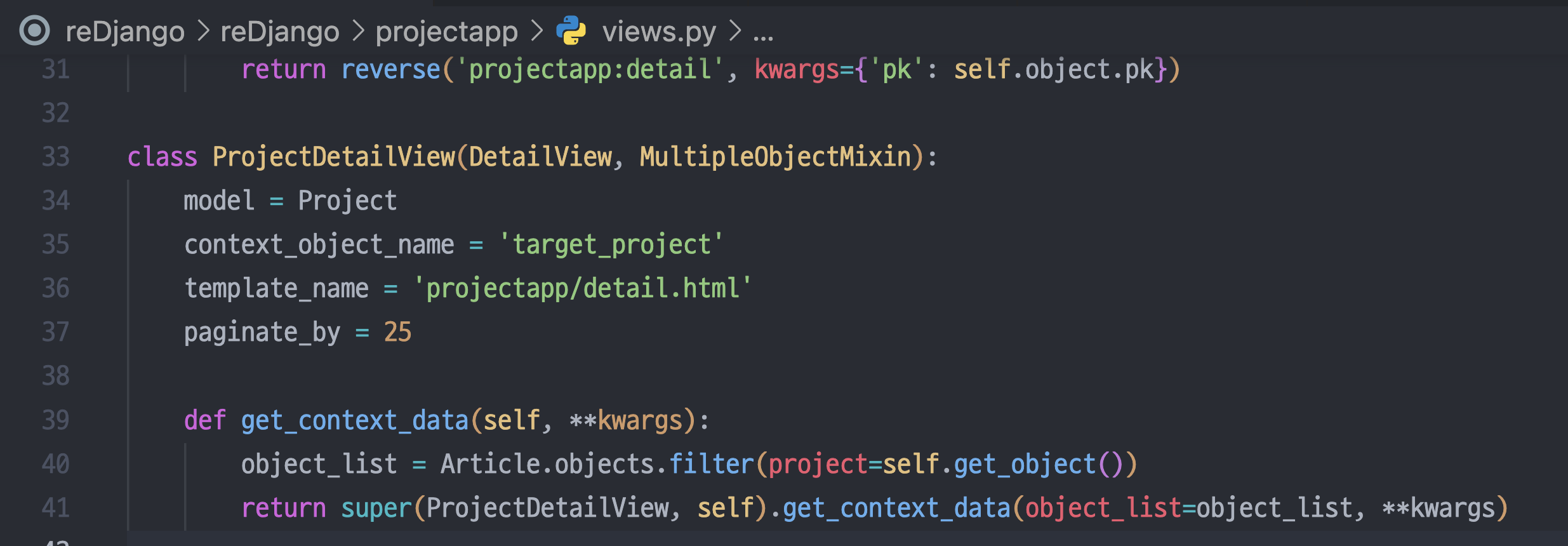Click Article in the filter query line
1568x546 pixels.
click(x=490, y=464)
